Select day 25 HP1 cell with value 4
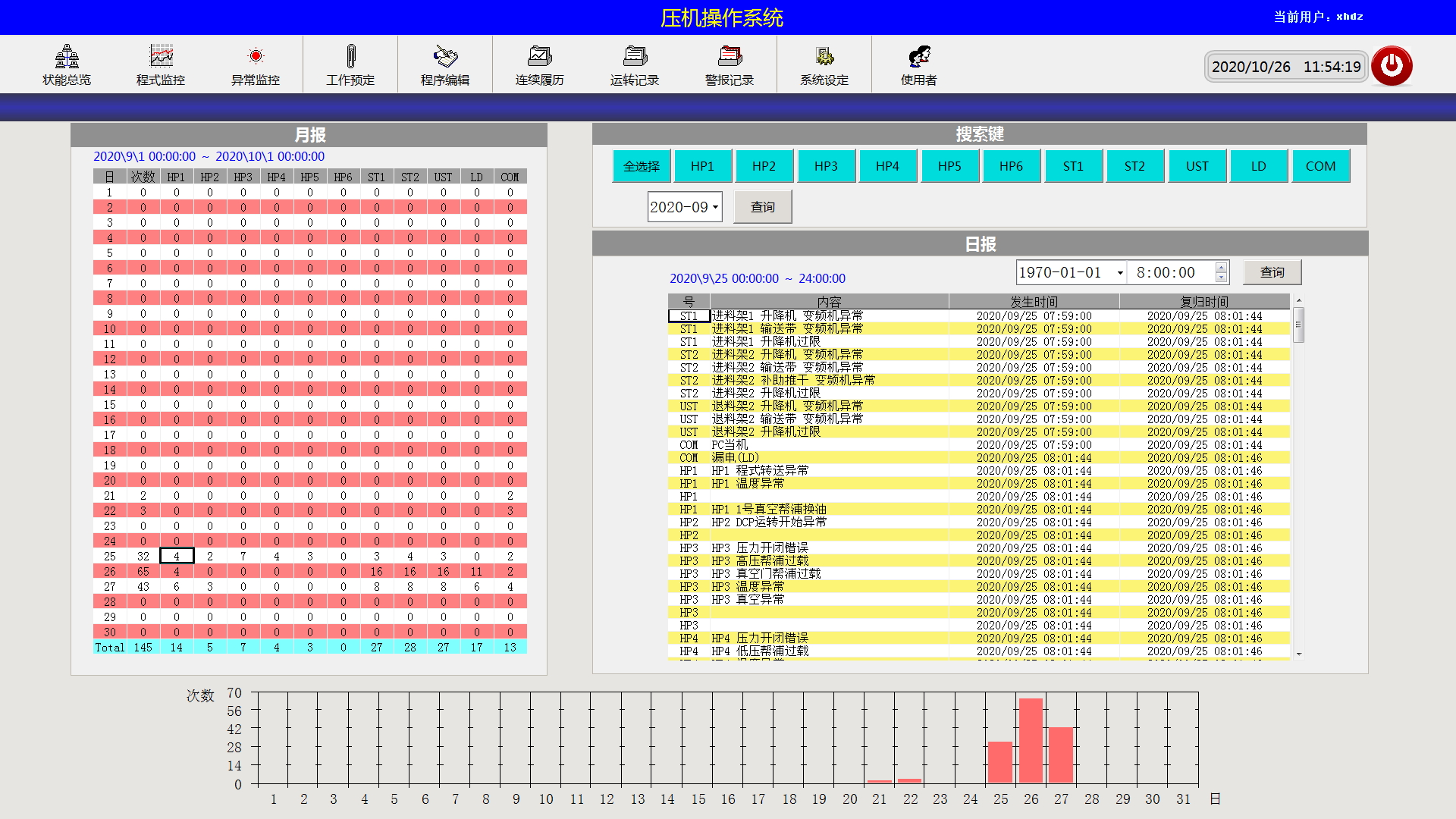 pyautogui.click(x=177, y=556)
